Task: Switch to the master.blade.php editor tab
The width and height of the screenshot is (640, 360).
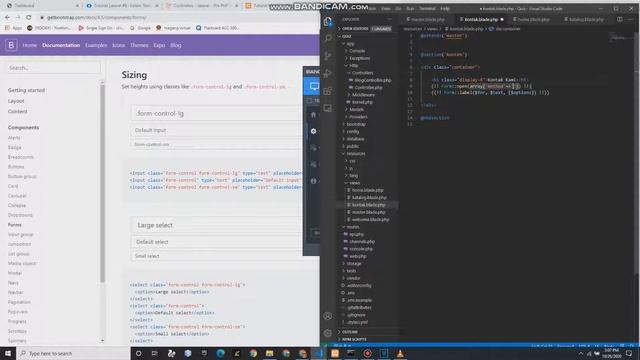Action: 428,19
